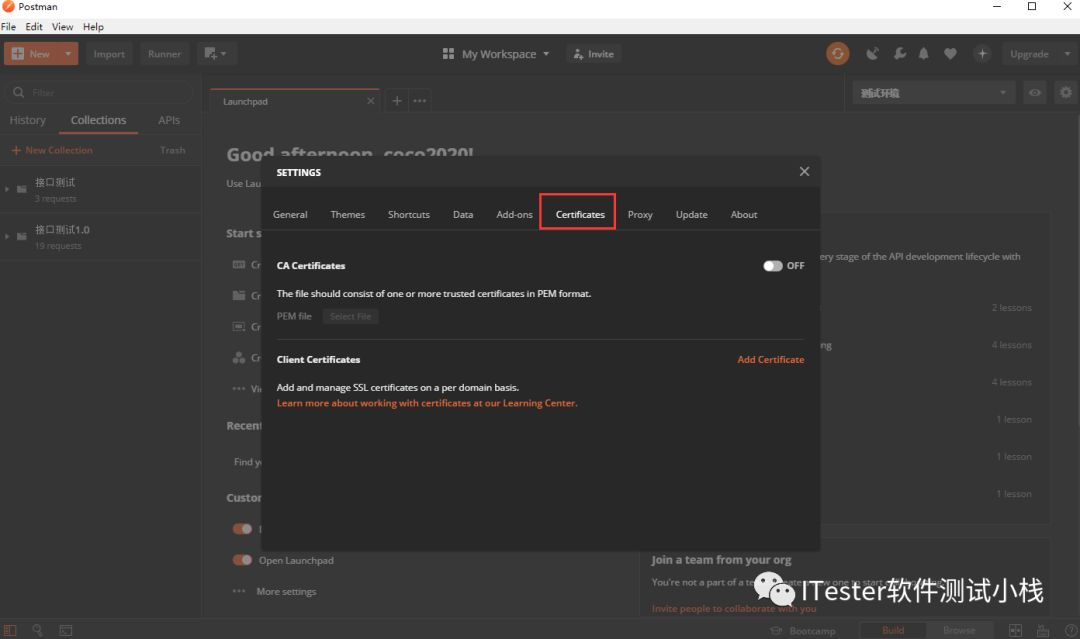Open the Update settings tab
Screen dimensions: 1080x639
pyautogui.click(x=692, y=215)
